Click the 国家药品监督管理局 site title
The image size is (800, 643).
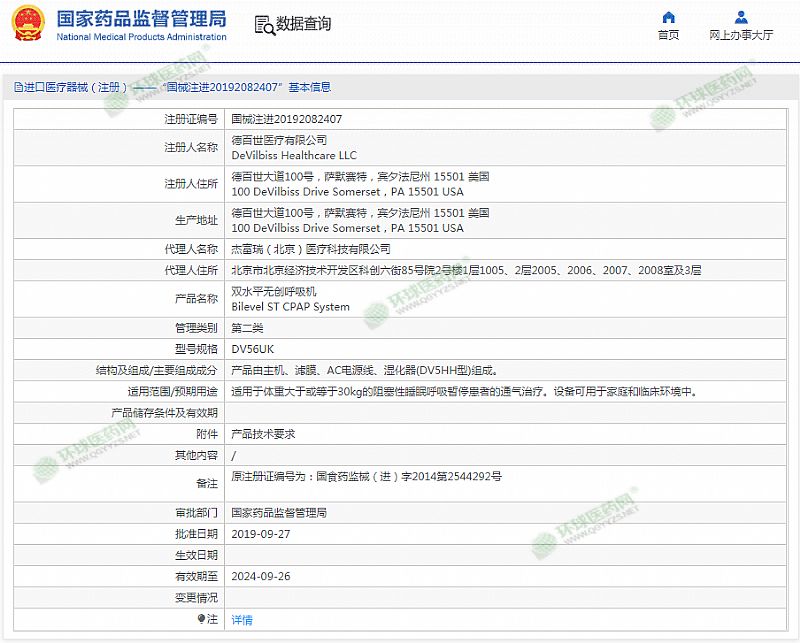tap(141, 19)
